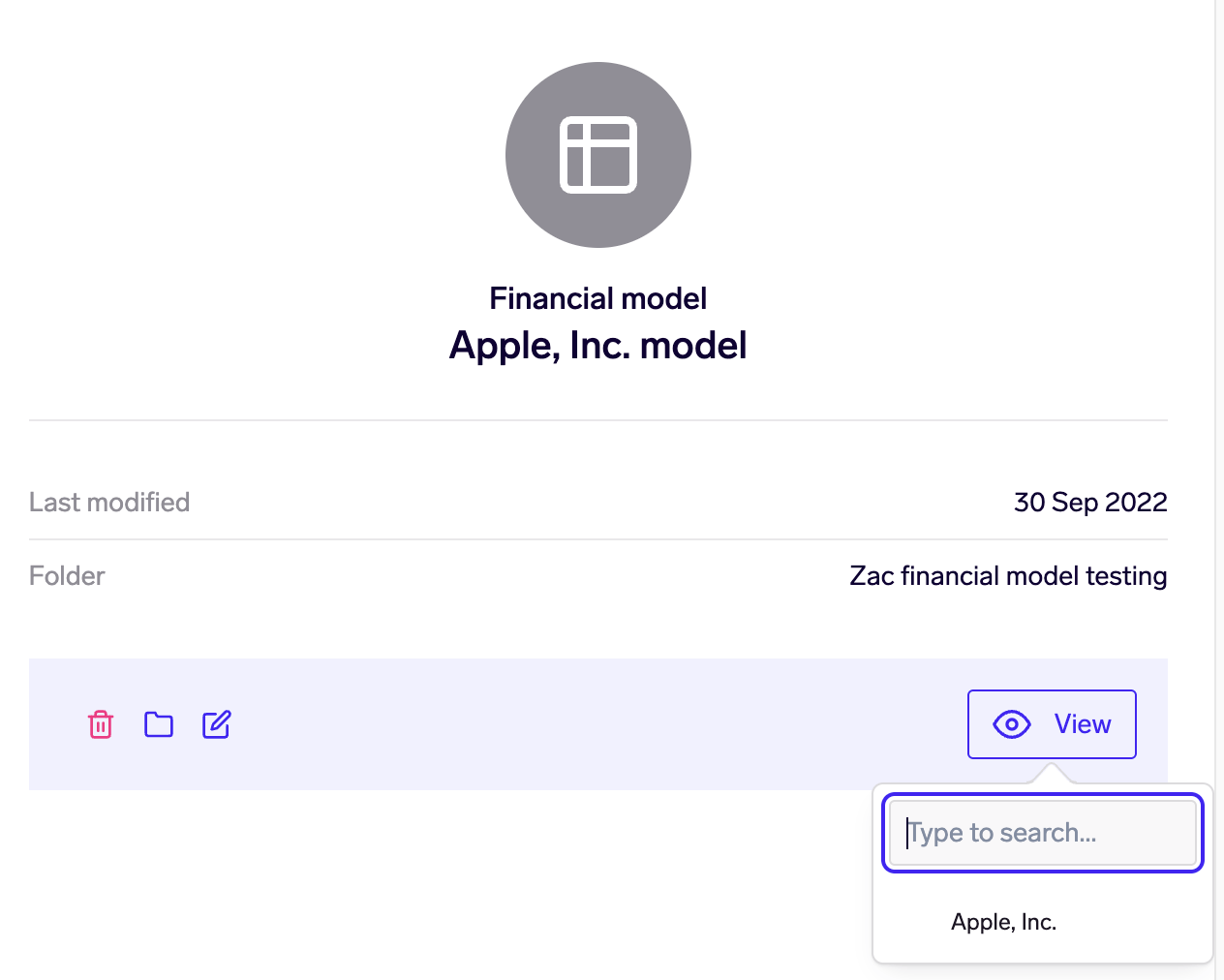Select the Folder field label
The image size is (1224, 980).
point(67,576)
